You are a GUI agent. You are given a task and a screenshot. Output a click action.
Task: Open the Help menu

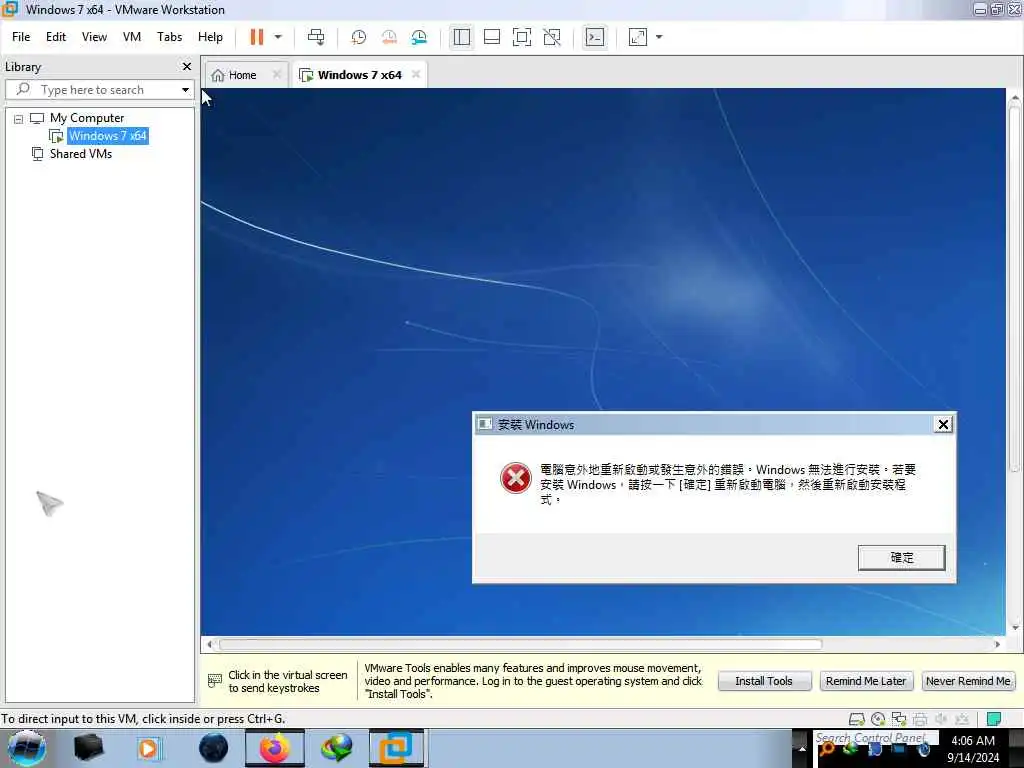click(x=210, y=37)
